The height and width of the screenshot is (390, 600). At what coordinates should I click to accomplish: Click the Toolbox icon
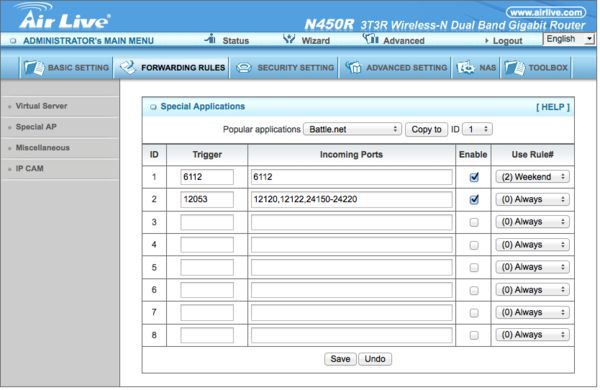click(514, 68)
